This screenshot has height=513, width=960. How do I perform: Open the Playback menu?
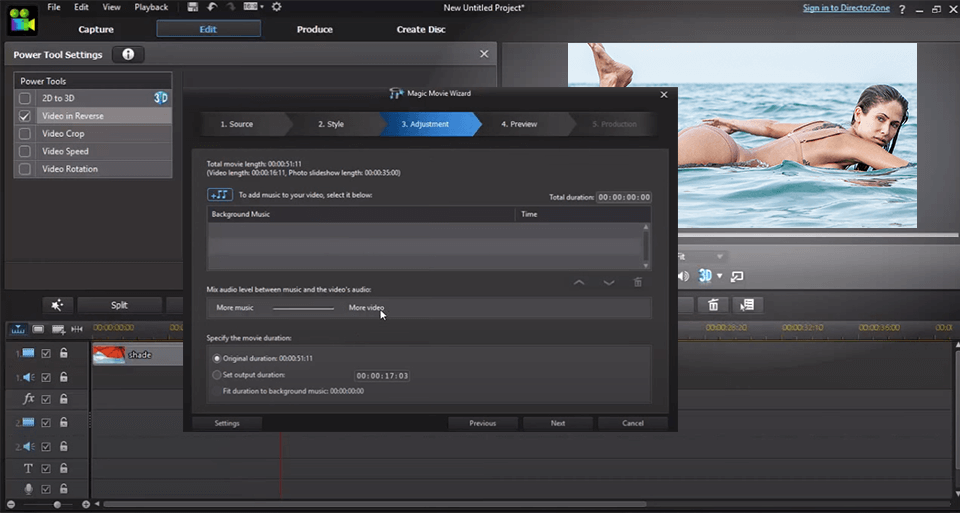(151, 7)
